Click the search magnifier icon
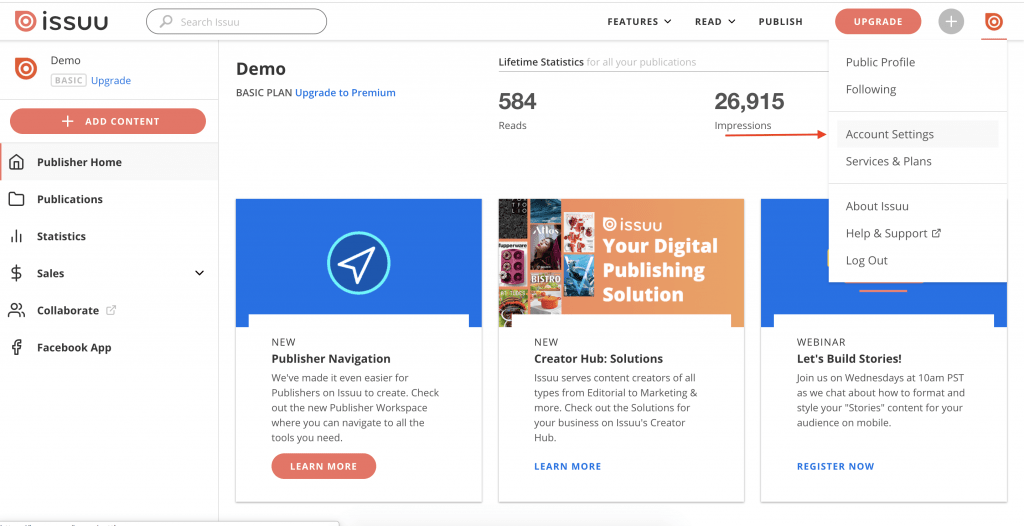The height and width of the screenshot is (526, 1024). coord(167,22)
